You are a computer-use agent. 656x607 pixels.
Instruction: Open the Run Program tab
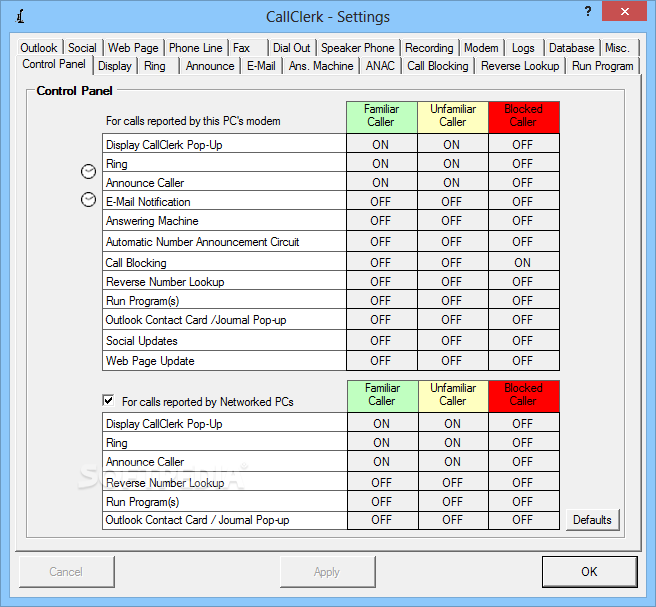click(x=603, y=66)
